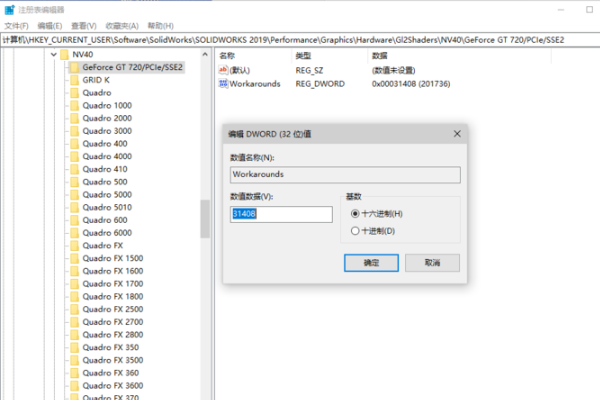Click the Quadro 400 folder icon
Image resolution: width=600 pixels, height=400 pixels.
(x=75, y=144)
